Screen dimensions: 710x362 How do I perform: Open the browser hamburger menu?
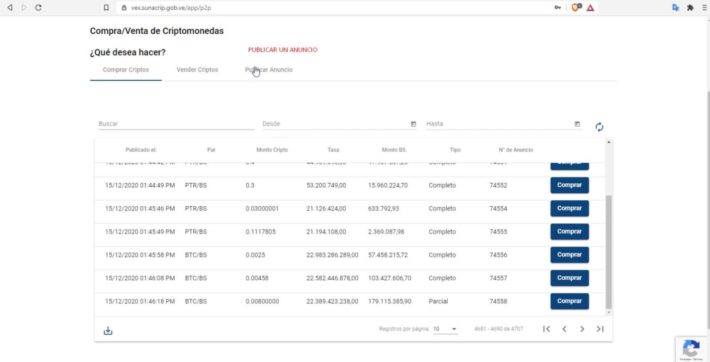click(x=705, y=8)
